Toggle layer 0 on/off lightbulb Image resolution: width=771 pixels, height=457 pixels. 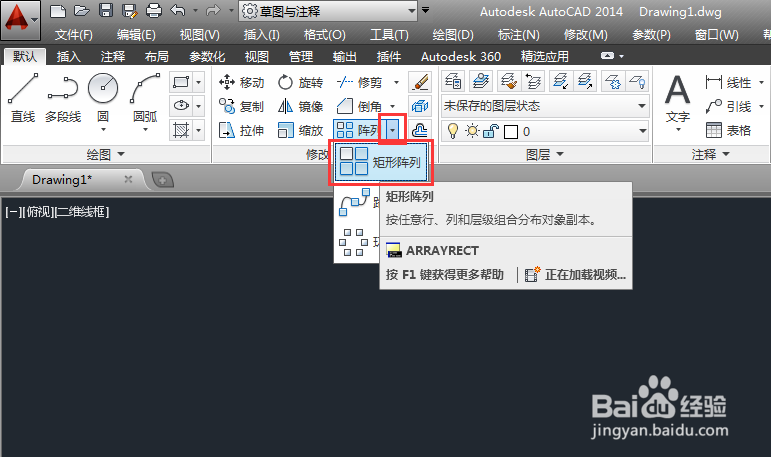point(452,131)
